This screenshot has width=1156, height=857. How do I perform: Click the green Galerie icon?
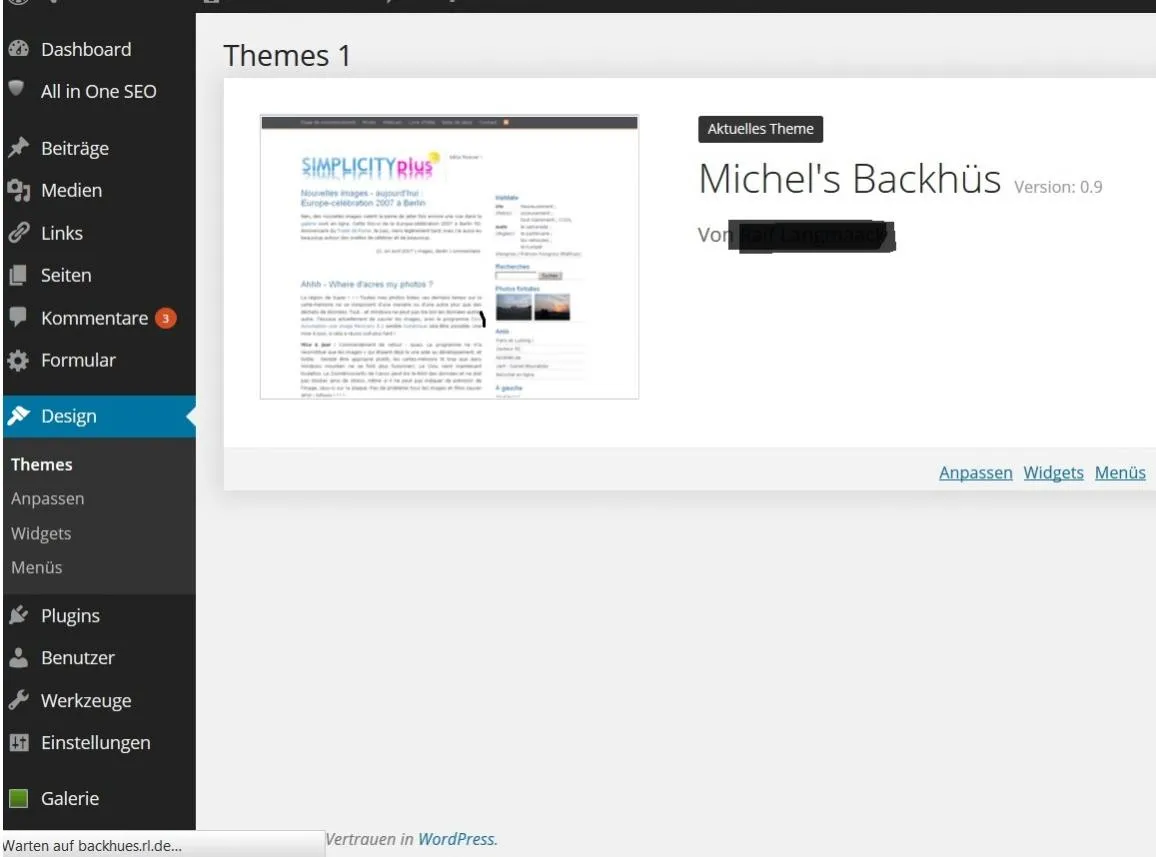(x=18, y=798)
